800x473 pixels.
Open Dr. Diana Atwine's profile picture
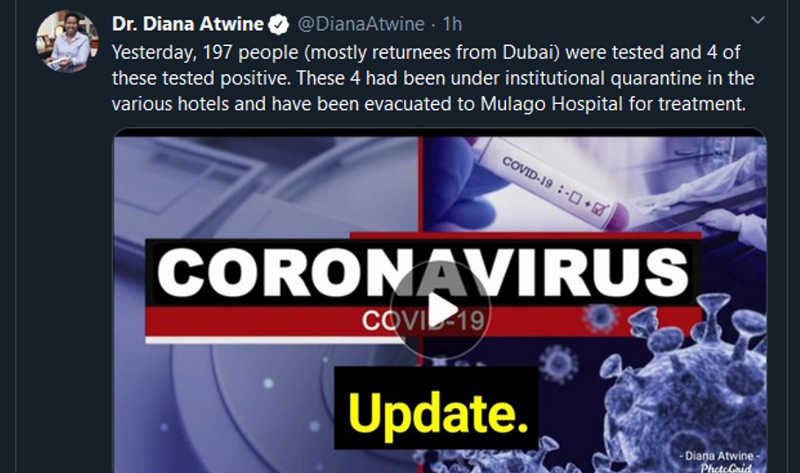tap(67, 41)
